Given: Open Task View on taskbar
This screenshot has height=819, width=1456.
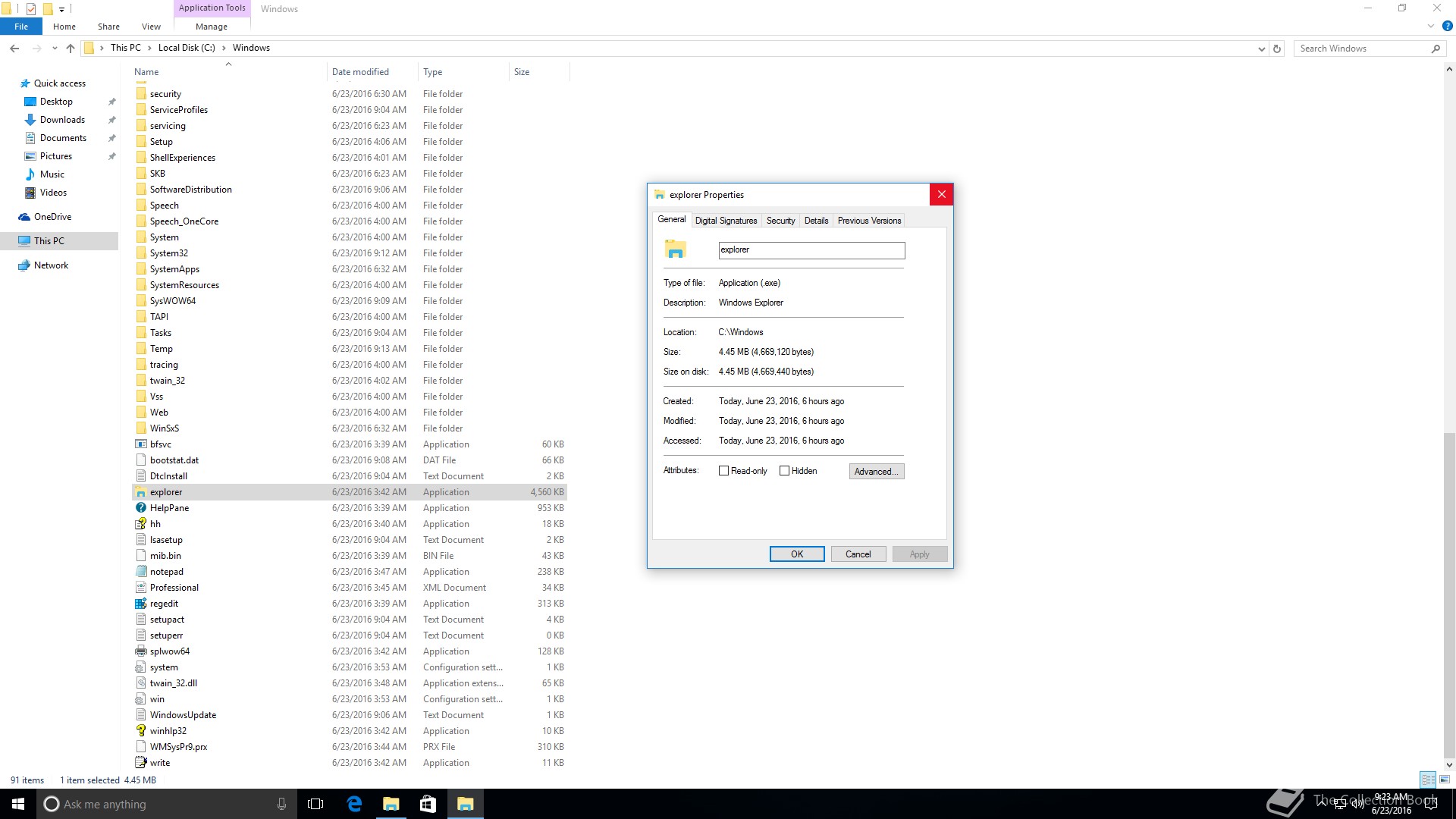Looking at the screenshot, I should 315,804.
